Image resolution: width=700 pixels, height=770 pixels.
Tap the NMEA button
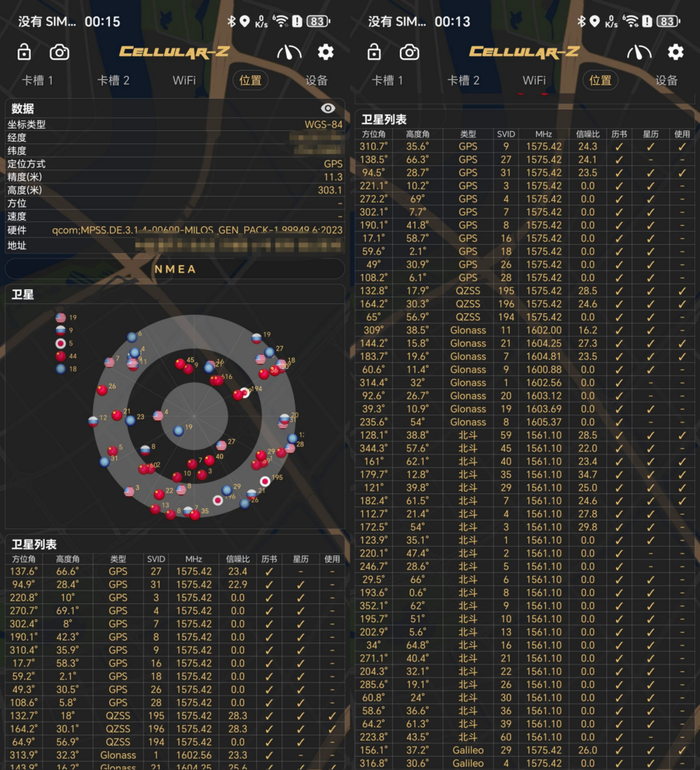click(175, 269)
